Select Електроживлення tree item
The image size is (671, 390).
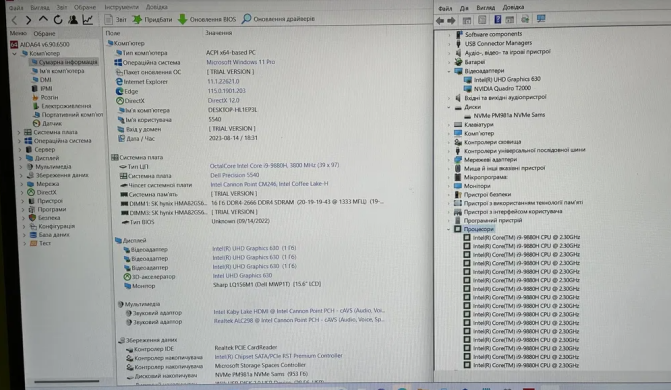(62, 106)
